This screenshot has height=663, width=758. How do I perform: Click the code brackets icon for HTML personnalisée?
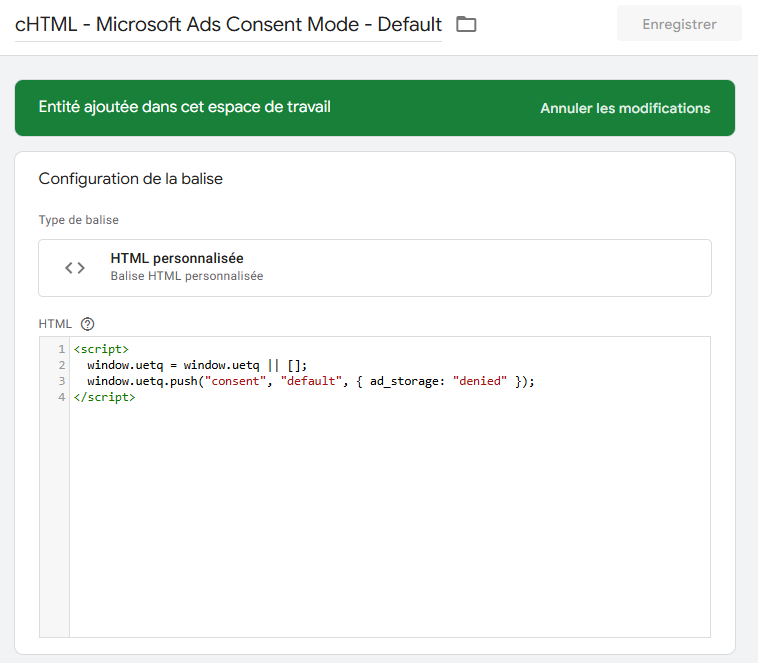75,268
